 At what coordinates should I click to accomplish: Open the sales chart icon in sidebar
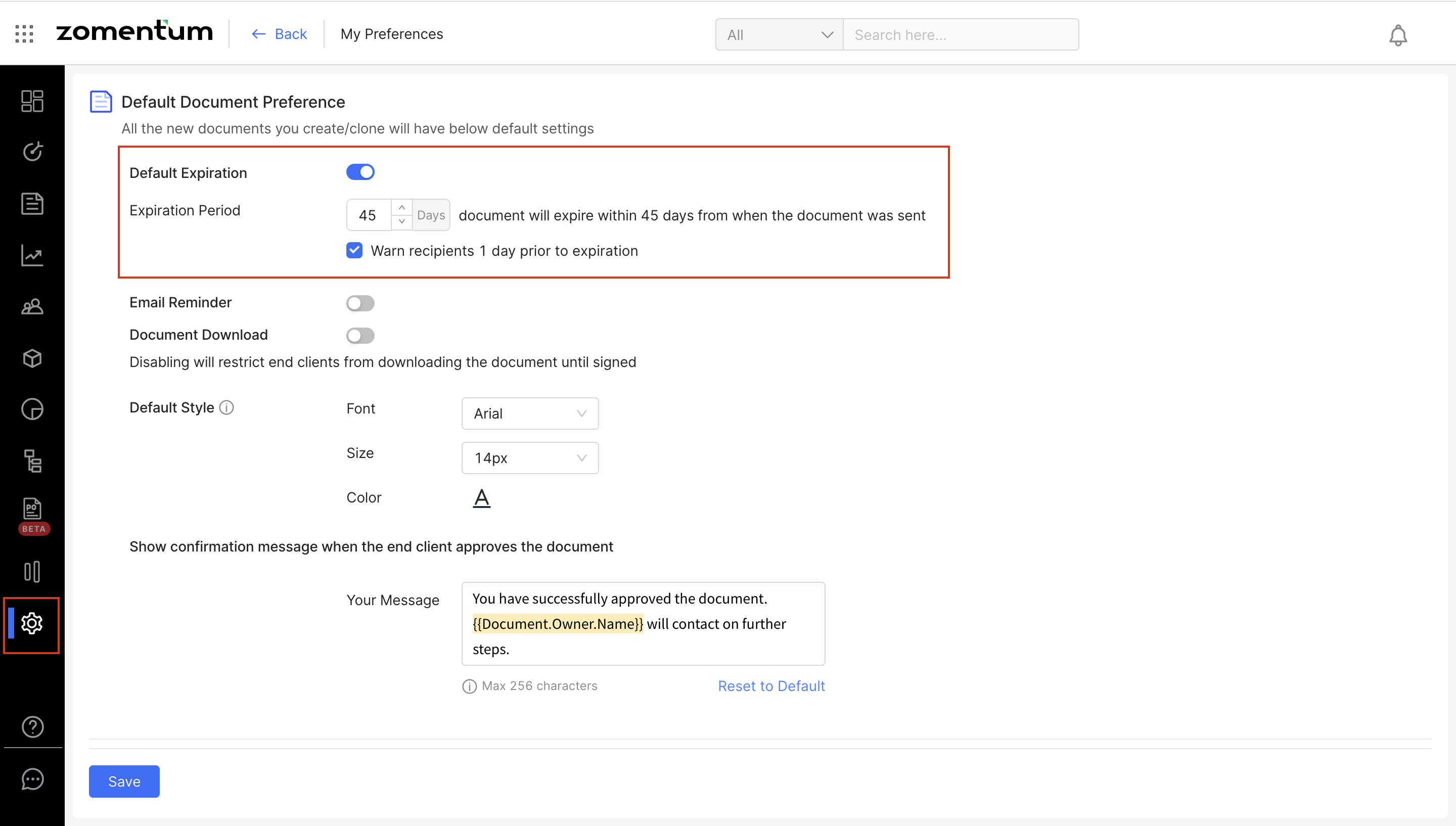pyautogui.click(x=32, y=255)
